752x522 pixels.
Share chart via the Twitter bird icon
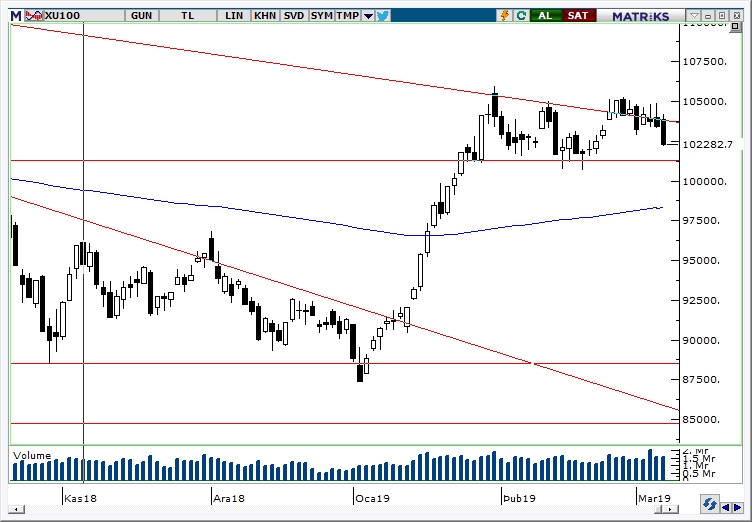click(383, 16)
